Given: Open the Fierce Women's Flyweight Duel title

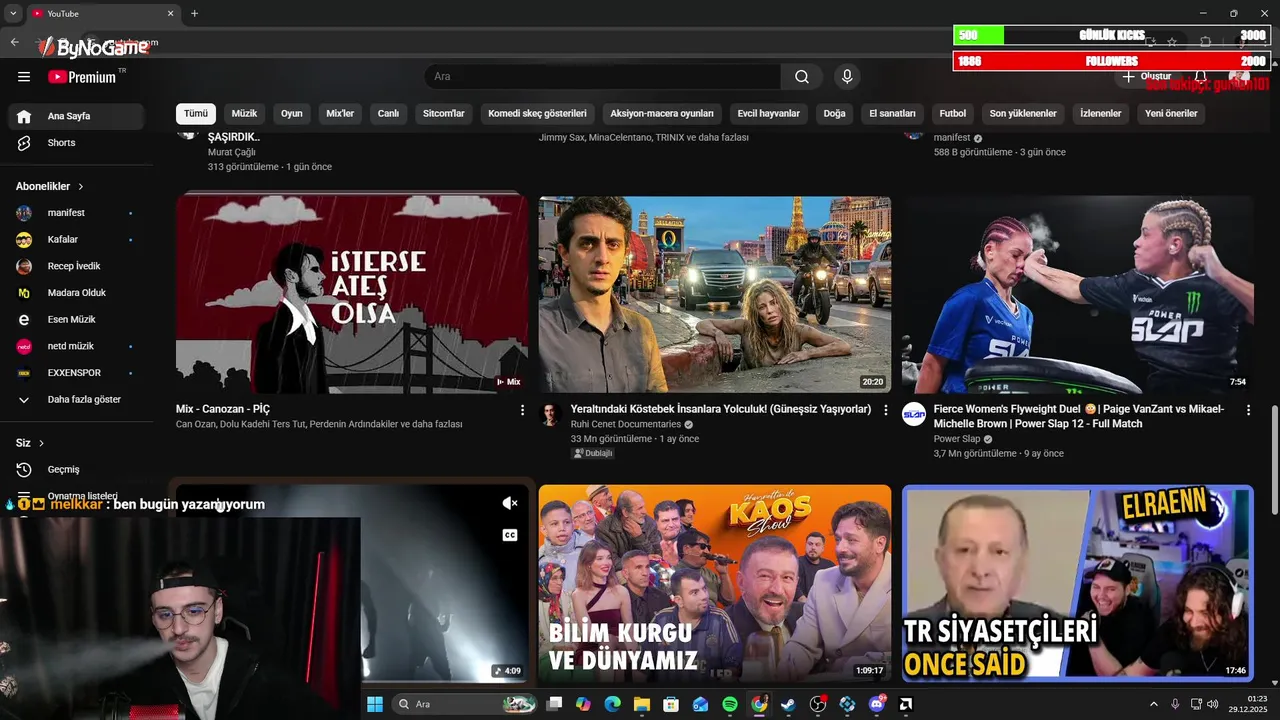Looking at the screenshot, I should [x=1079, y=416].
